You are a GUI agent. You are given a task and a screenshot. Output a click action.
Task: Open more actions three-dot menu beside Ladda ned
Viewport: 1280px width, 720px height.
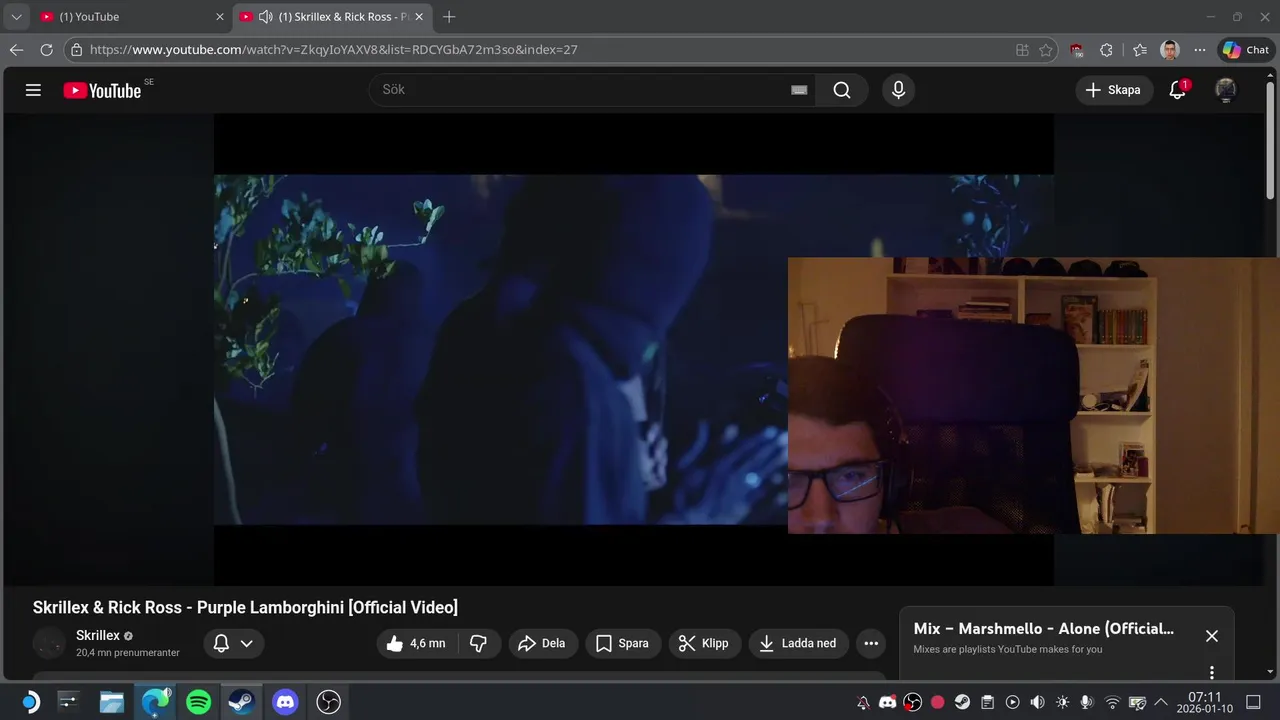click(871, 643)
